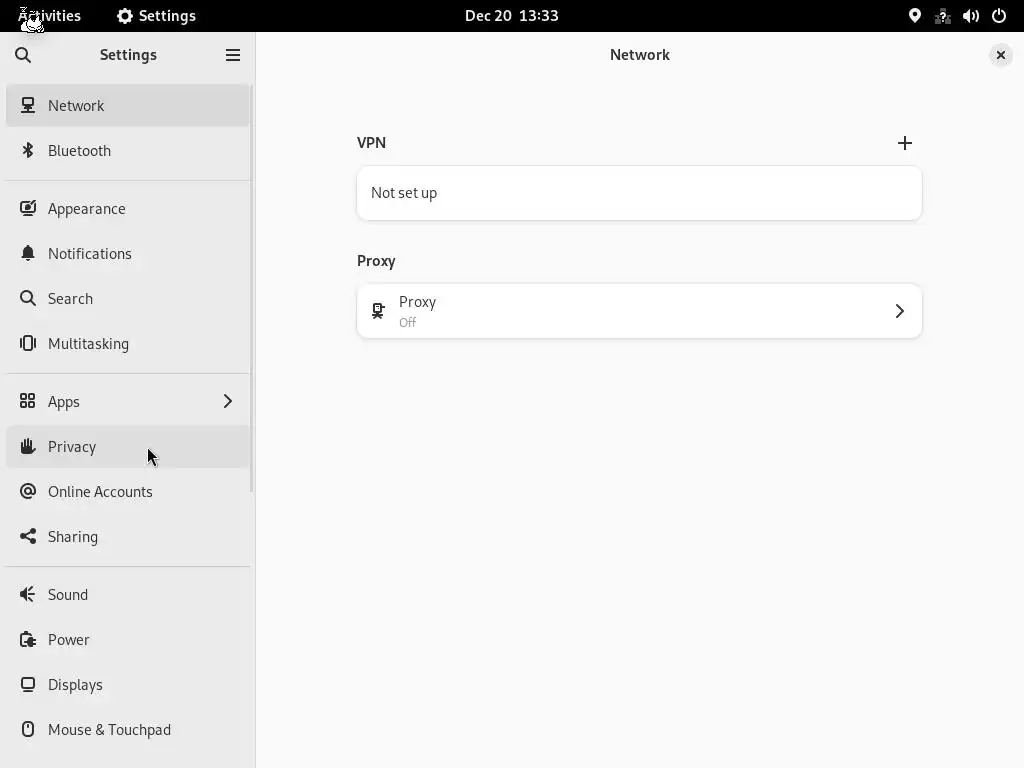
Task: Click the Multitasking icon
Action: point(27,344)
